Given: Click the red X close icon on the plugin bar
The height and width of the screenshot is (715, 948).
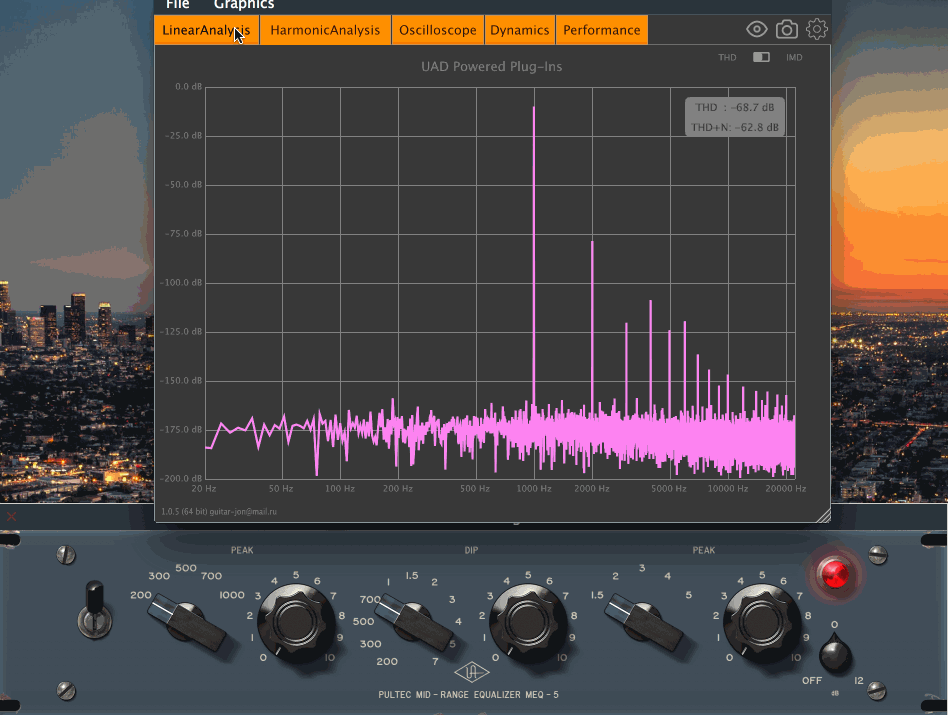Looking at the screenshot, I should [x=11, y=516].
